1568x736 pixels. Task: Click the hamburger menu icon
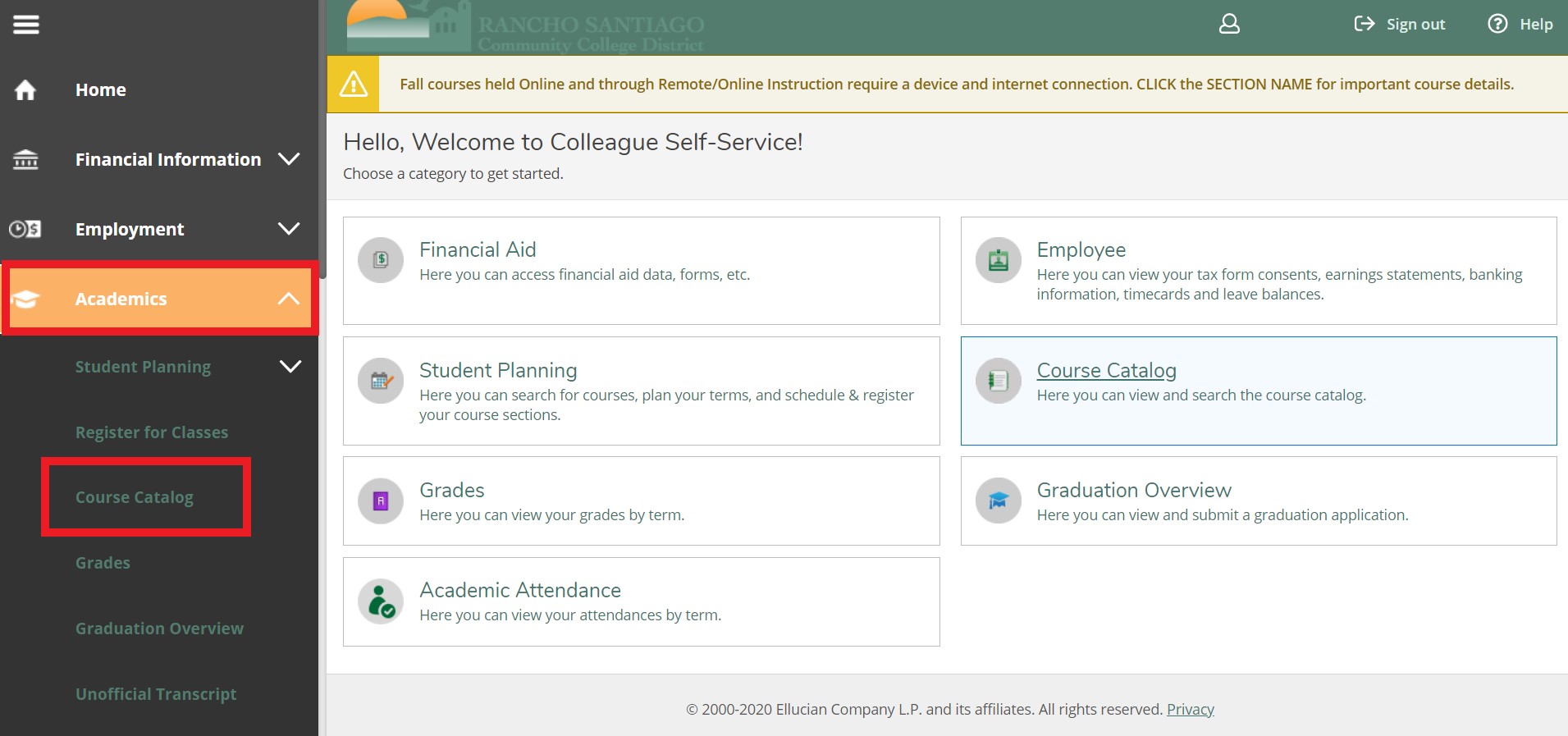point(25,25)
